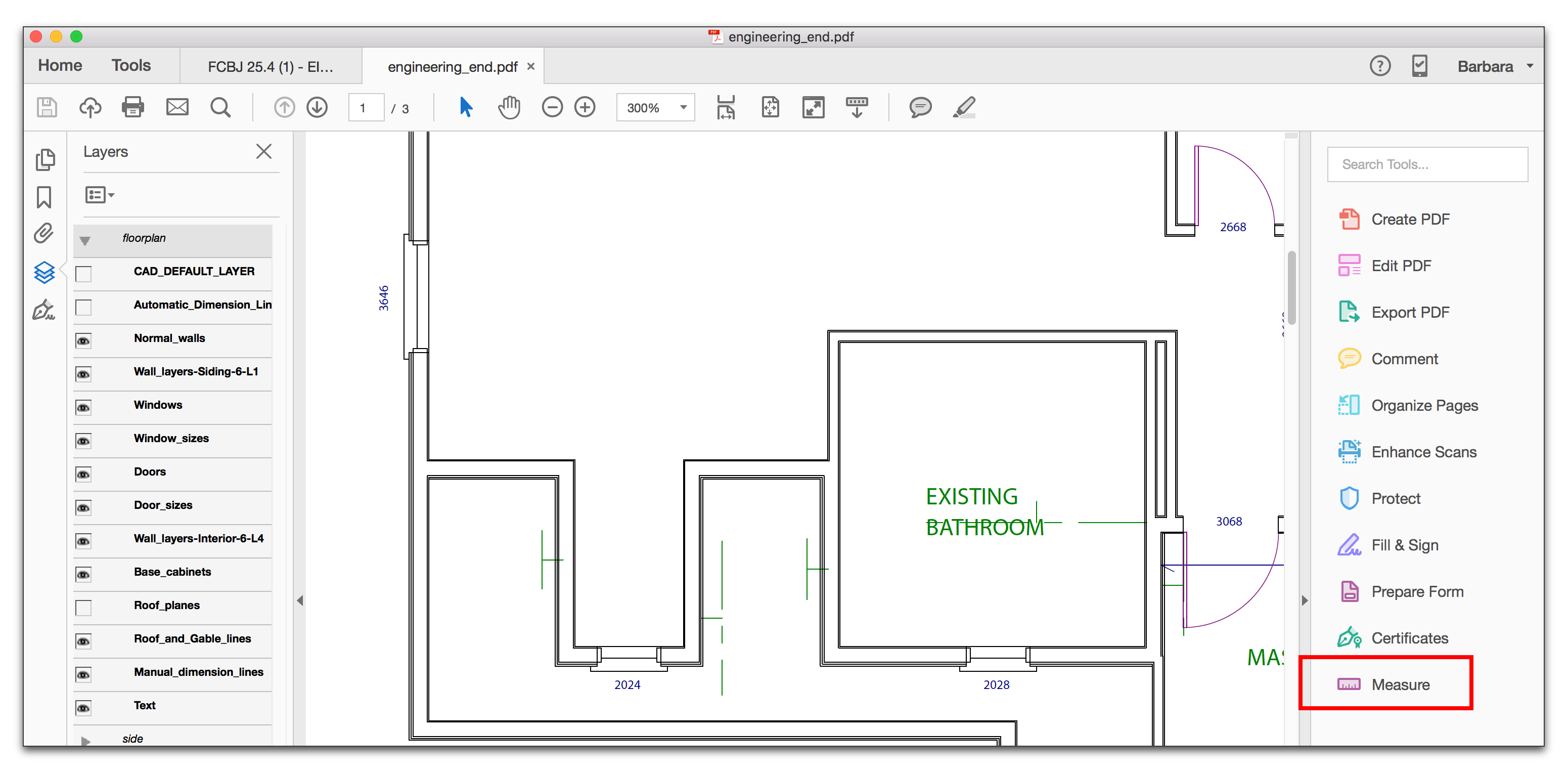This screenshot has height=773, width=1568.
Task: Open the Export PDF tool
Action: 1394,313
